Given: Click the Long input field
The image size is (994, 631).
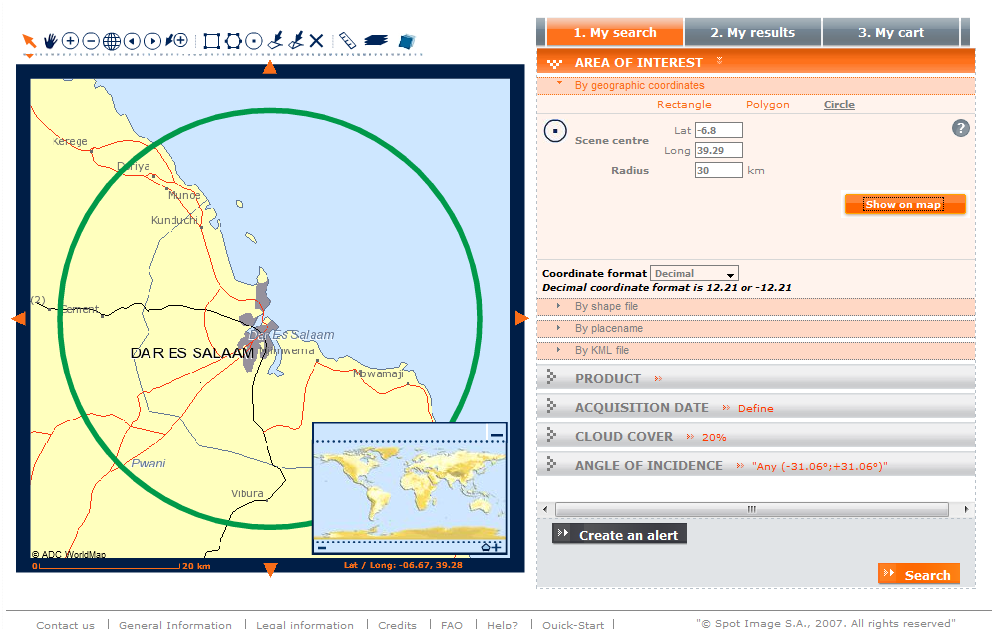Looking at the screenshot, I should tap(719, 150).
